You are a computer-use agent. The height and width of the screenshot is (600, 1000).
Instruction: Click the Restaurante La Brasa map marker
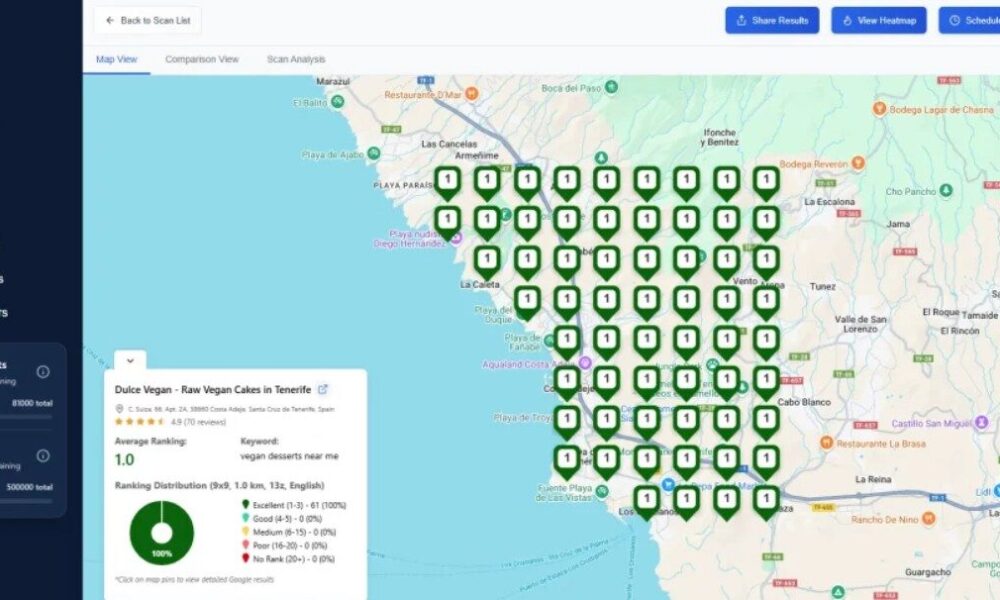click(x=827, y=442)
